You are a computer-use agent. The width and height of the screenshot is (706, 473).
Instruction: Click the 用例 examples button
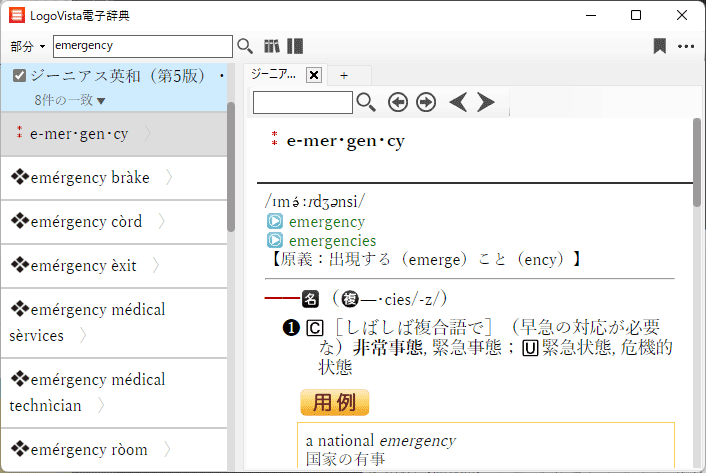(x=335, y=402)
